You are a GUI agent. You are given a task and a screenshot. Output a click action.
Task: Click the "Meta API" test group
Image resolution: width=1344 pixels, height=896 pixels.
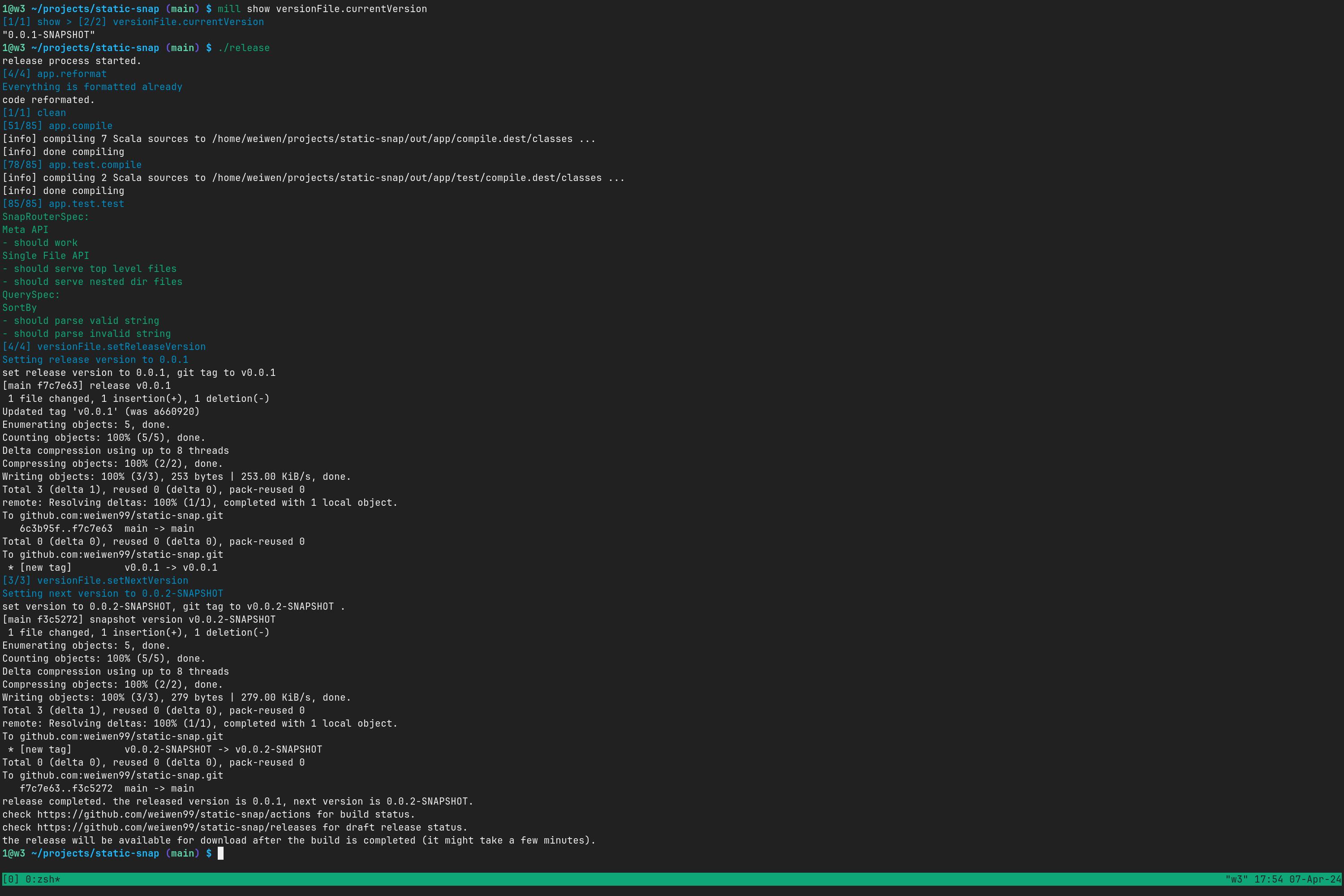[25, 230]
